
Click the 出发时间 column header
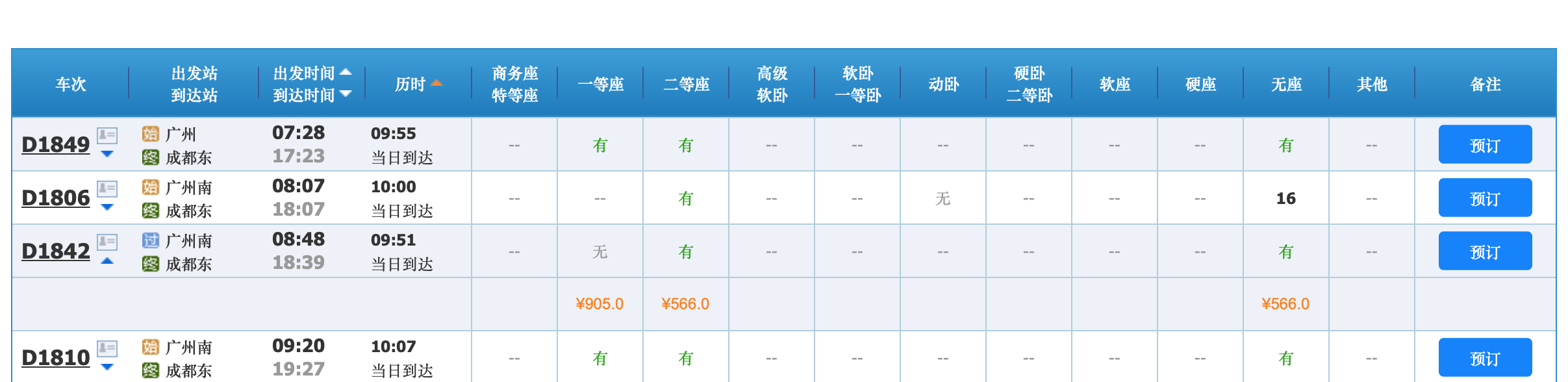click(x=304, y=73)
